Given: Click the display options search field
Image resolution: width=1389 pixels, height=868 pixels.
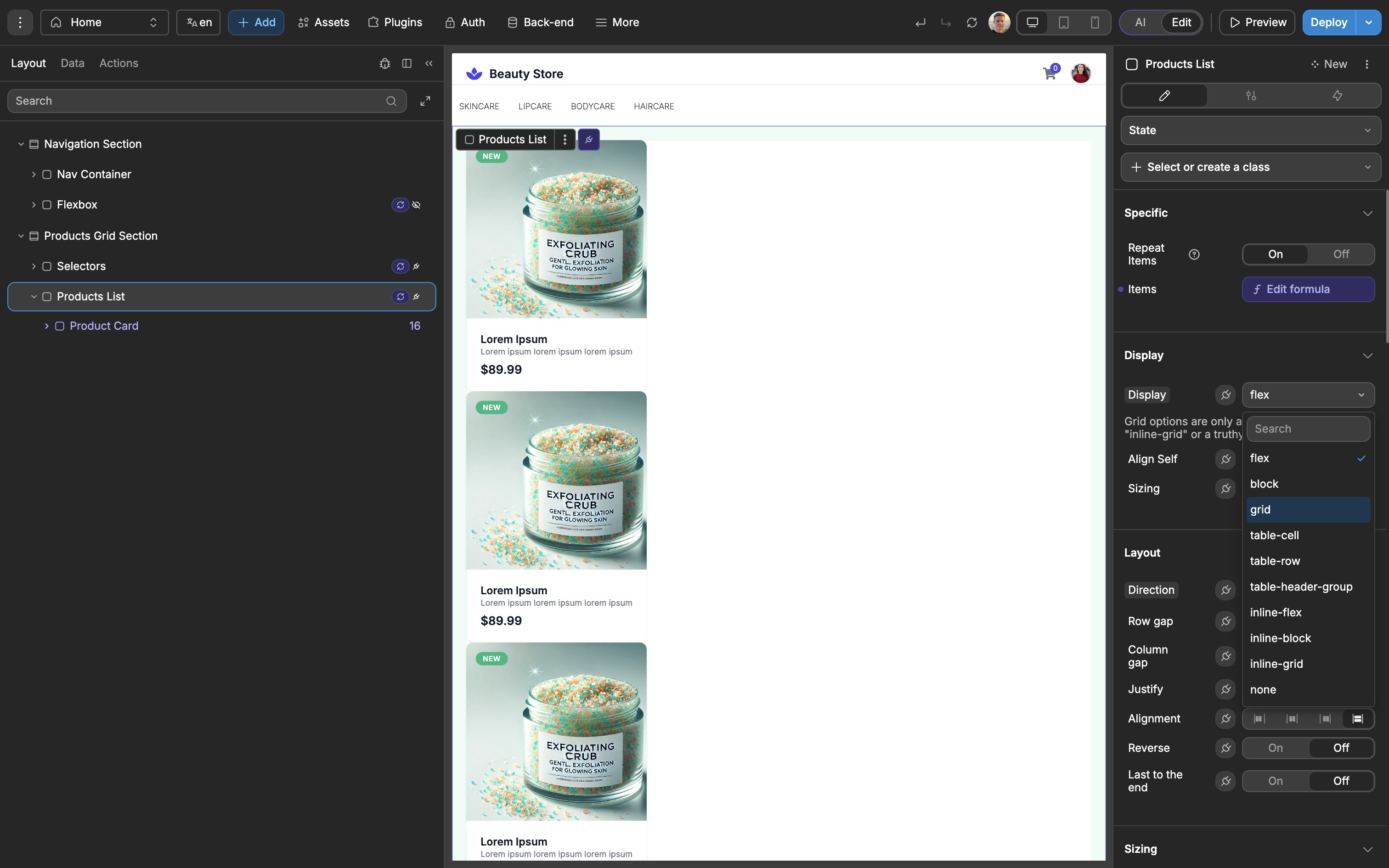Looking at the screenshot, I should [1308, 429].
